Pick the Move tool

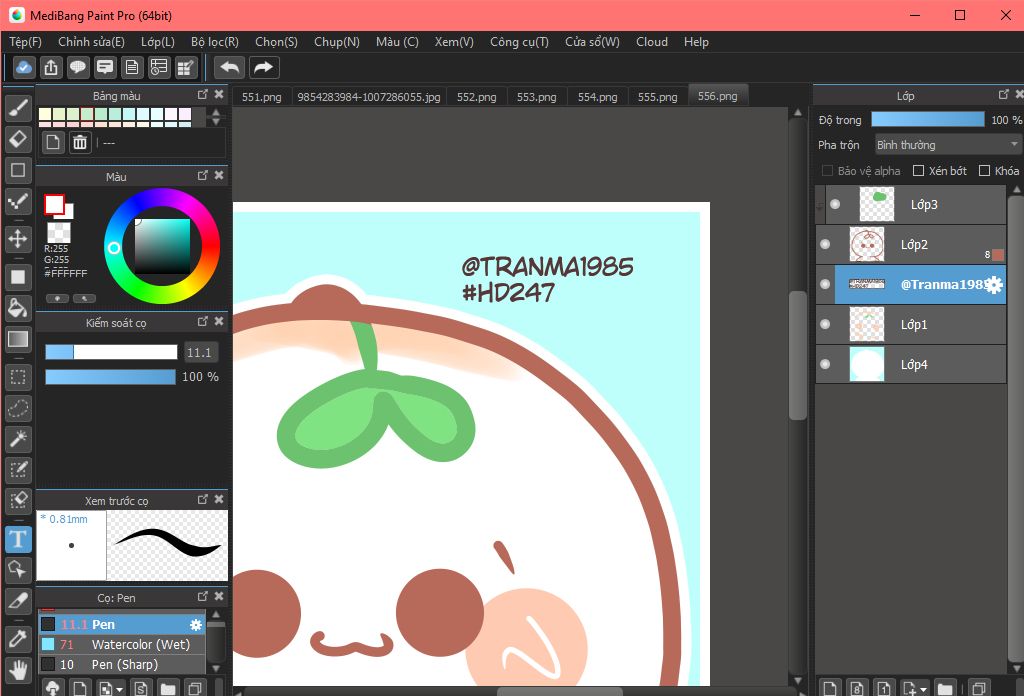[17, 238]
